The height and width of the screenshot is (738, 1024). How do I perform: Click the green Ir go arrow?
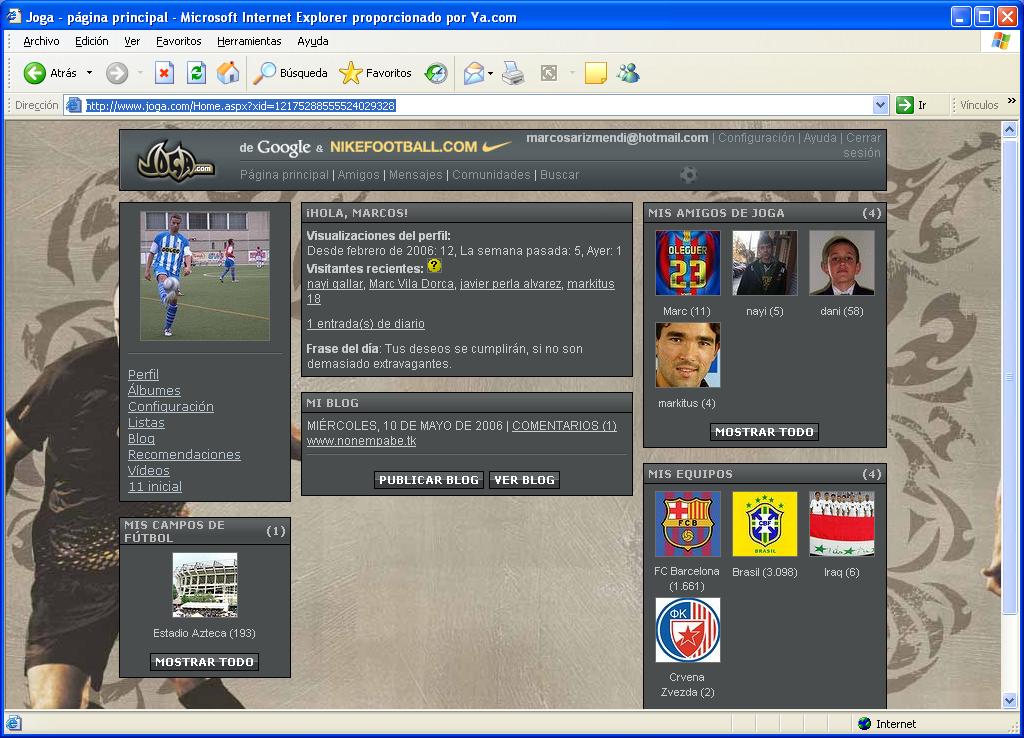[904, 105]
